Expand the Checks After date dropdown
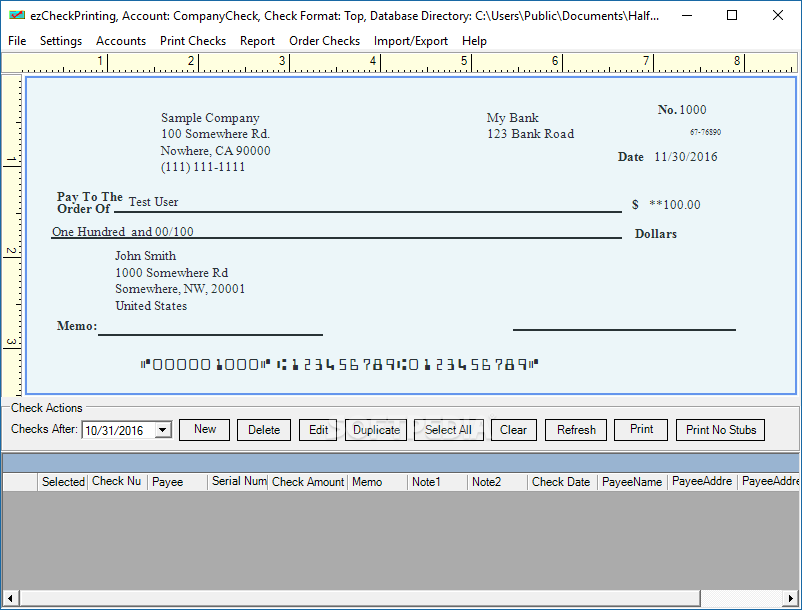 tap(163, 430)
